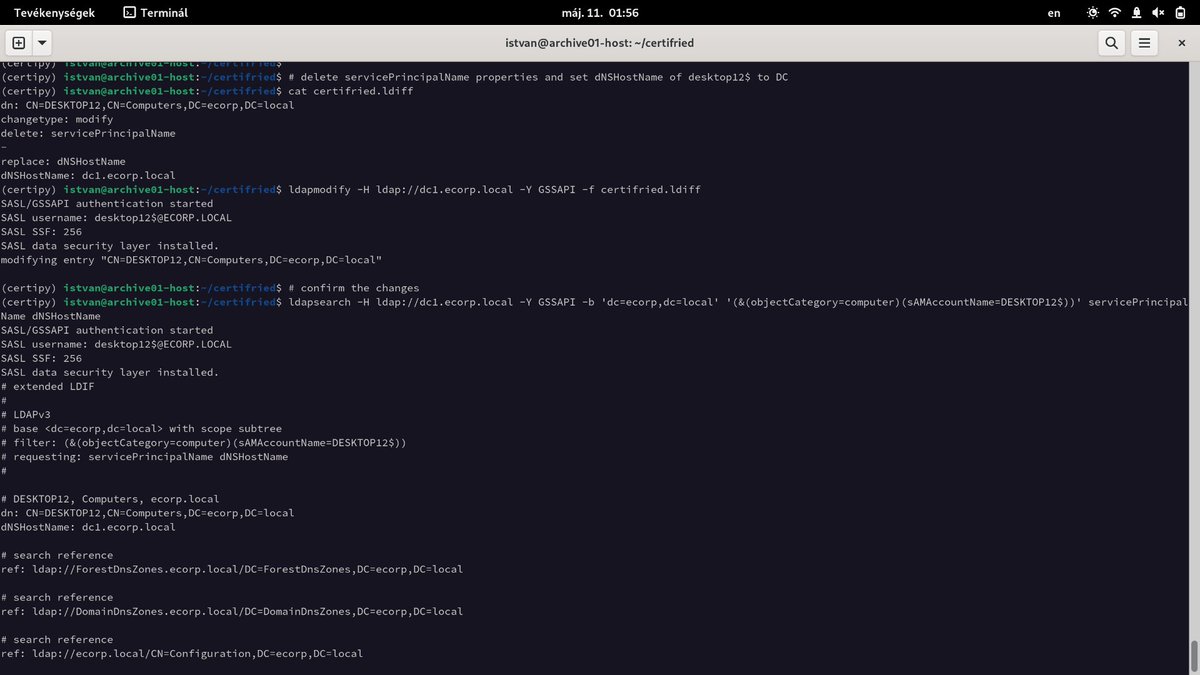Click the 'modifying entry' output line
The width and height of the screenshot is (1200, 675).
pos(191,259)
